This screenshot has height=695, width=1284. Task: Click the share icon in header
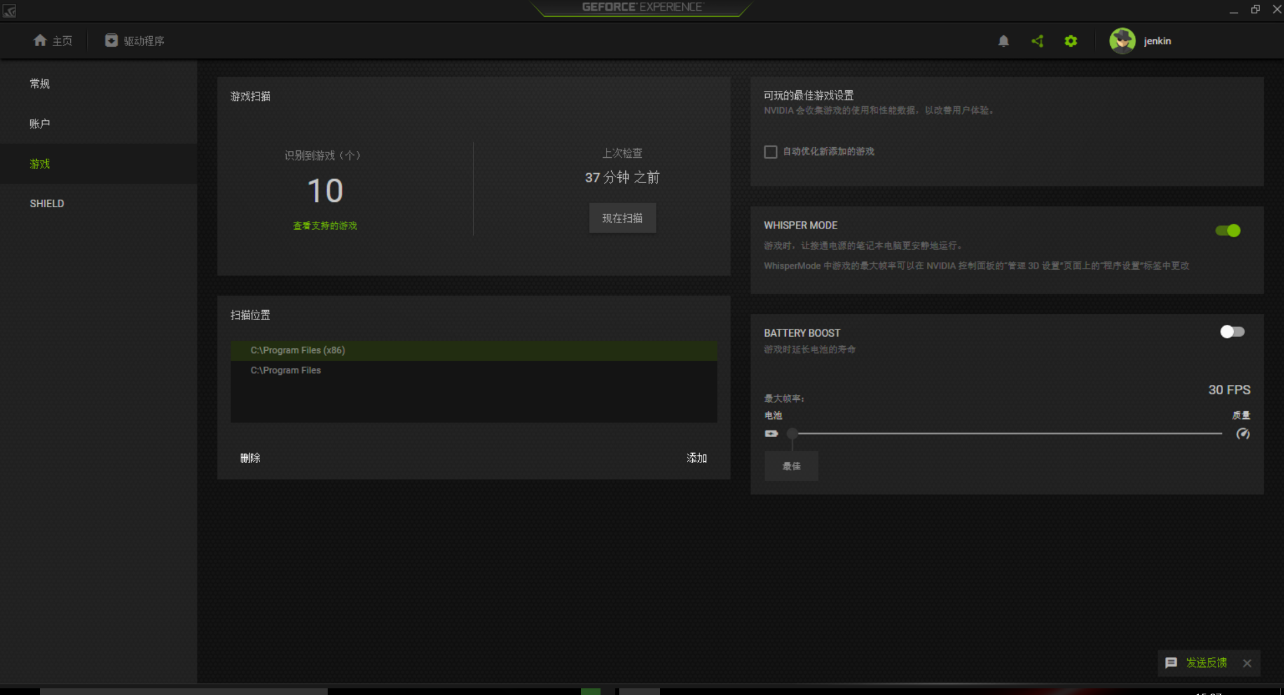[x=1037, y=41]
